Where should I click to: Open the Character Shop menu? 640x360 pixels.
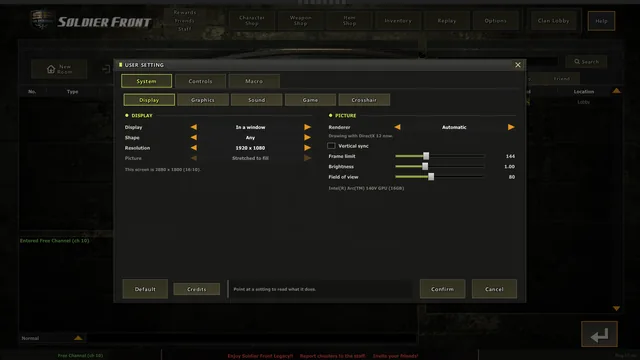pos(252,20)
